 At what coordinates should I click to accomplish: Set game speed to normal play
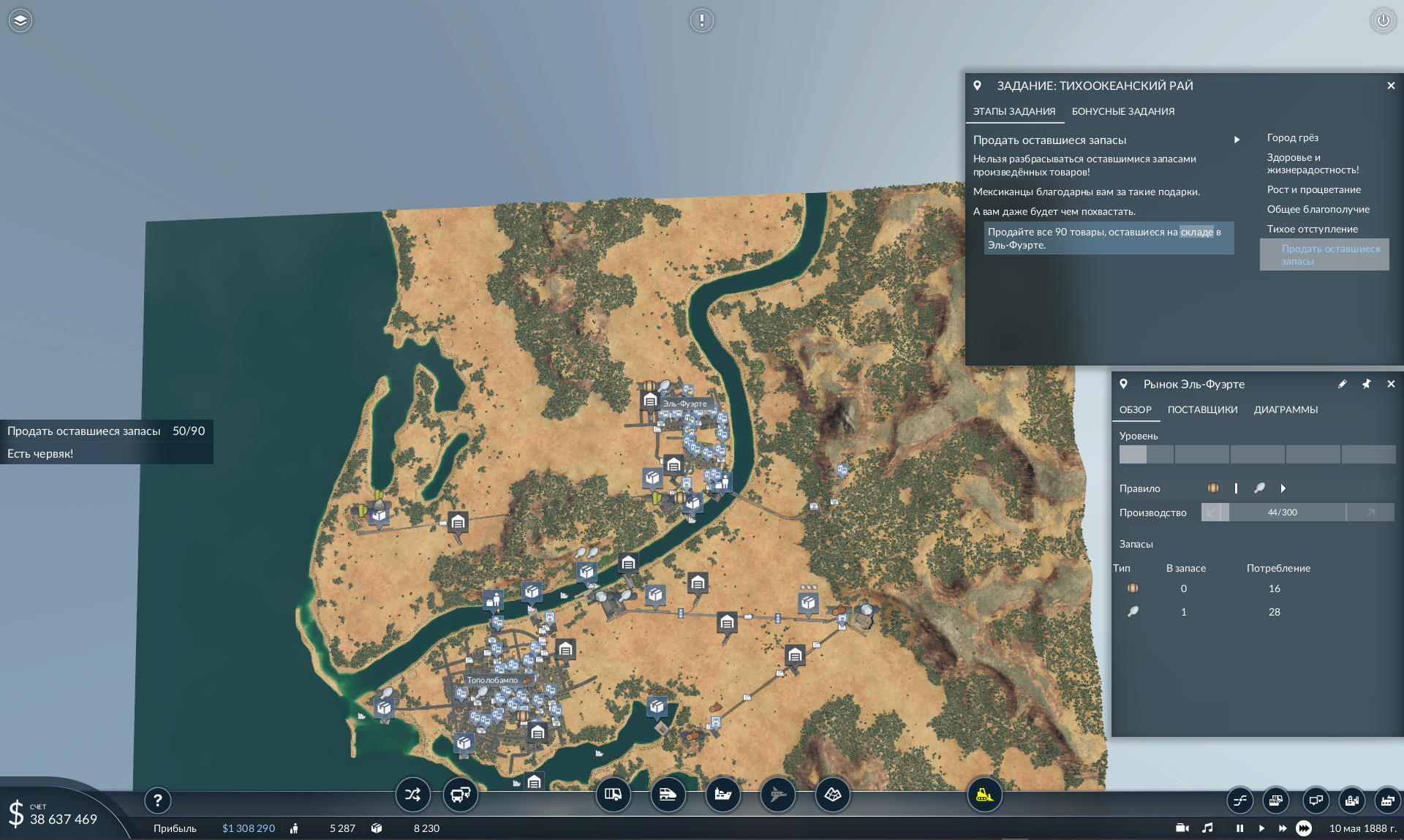[1261, 828]
